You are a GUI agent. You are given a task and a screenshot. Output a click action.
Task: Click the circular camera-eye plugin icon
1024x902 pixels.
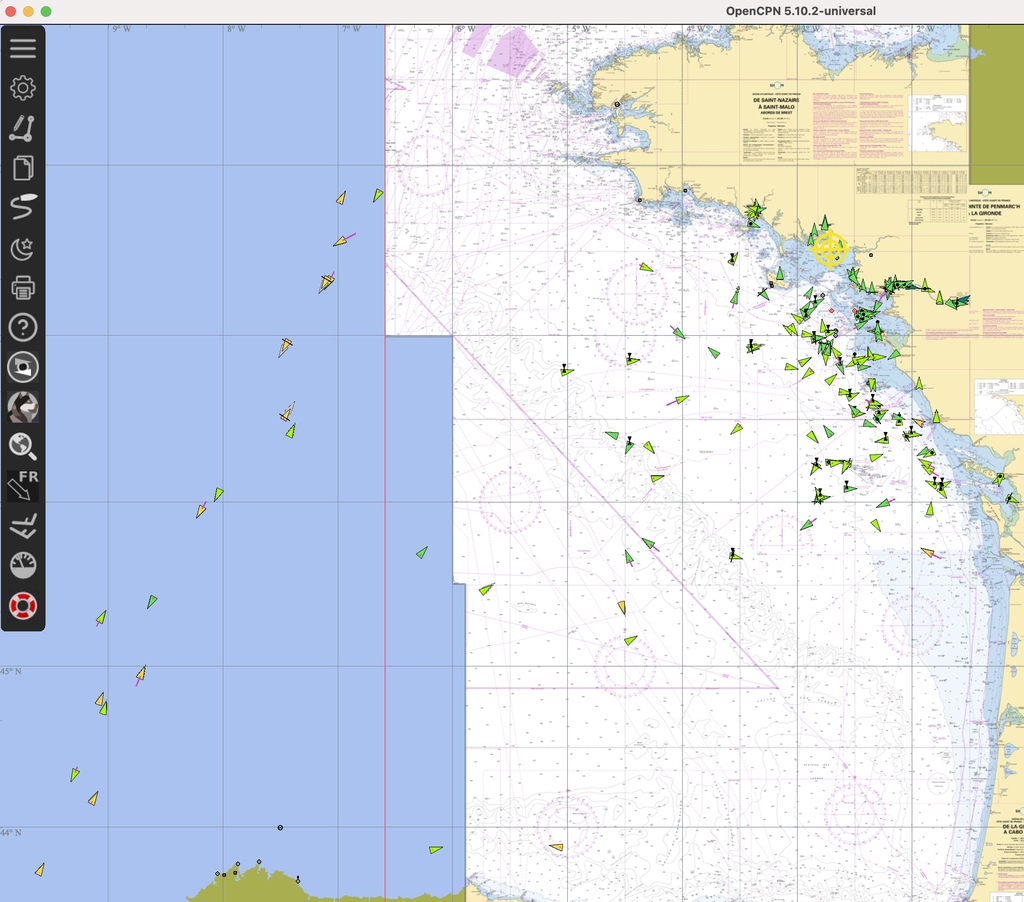point(23,367)
